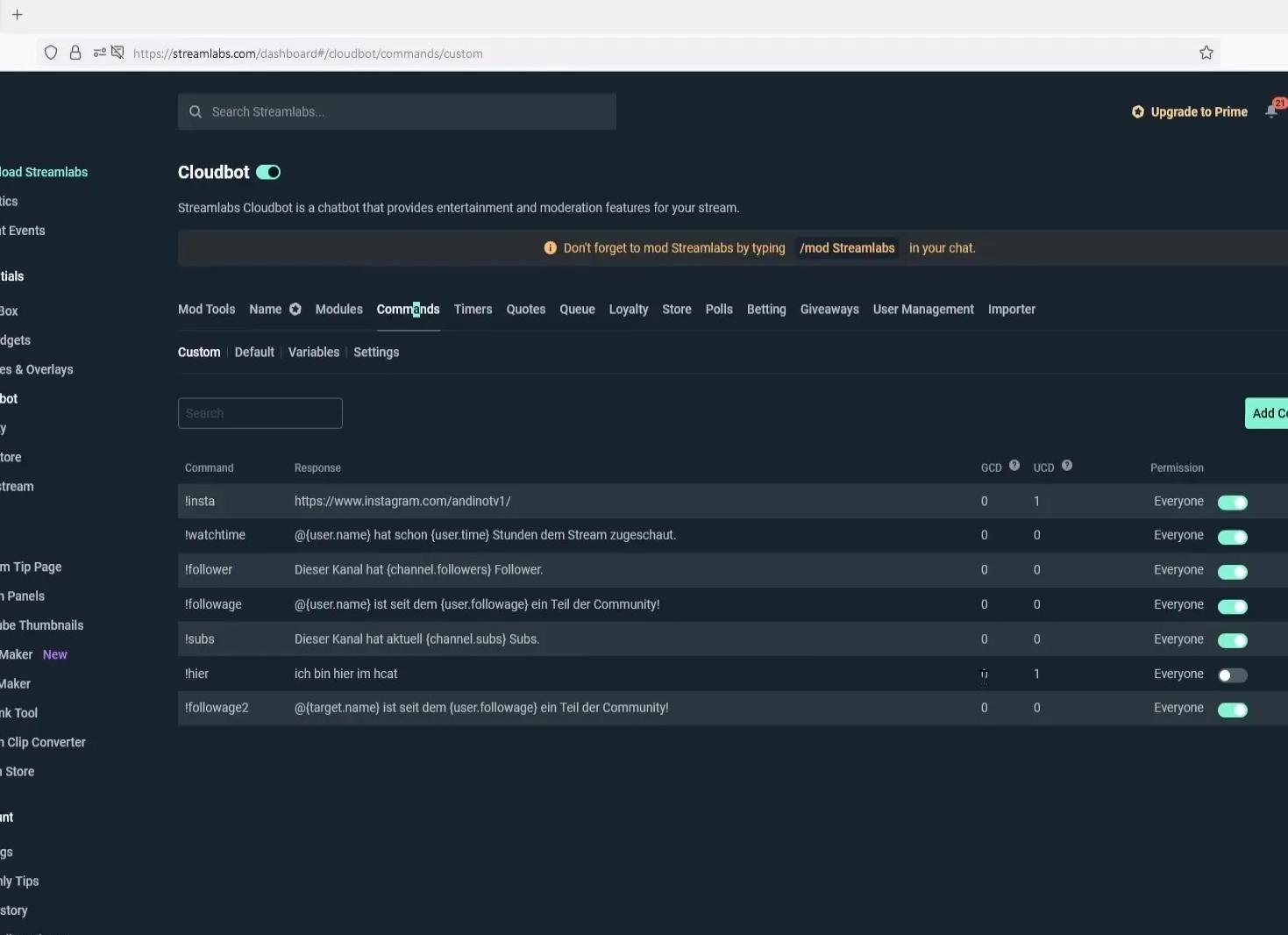Click the site security lock icon
The width and height of the screenshot is (1288, 935).
75,53
